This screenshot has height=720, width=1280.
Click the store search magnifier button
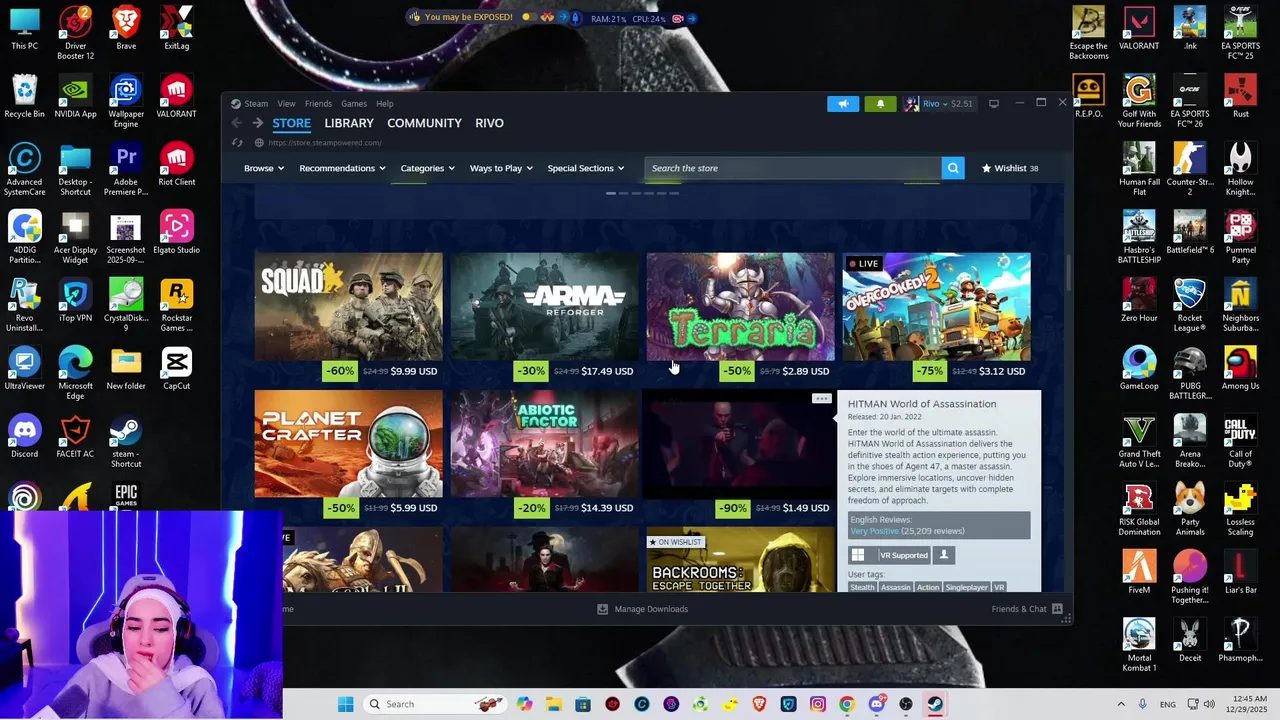click(x=953, y=168)
